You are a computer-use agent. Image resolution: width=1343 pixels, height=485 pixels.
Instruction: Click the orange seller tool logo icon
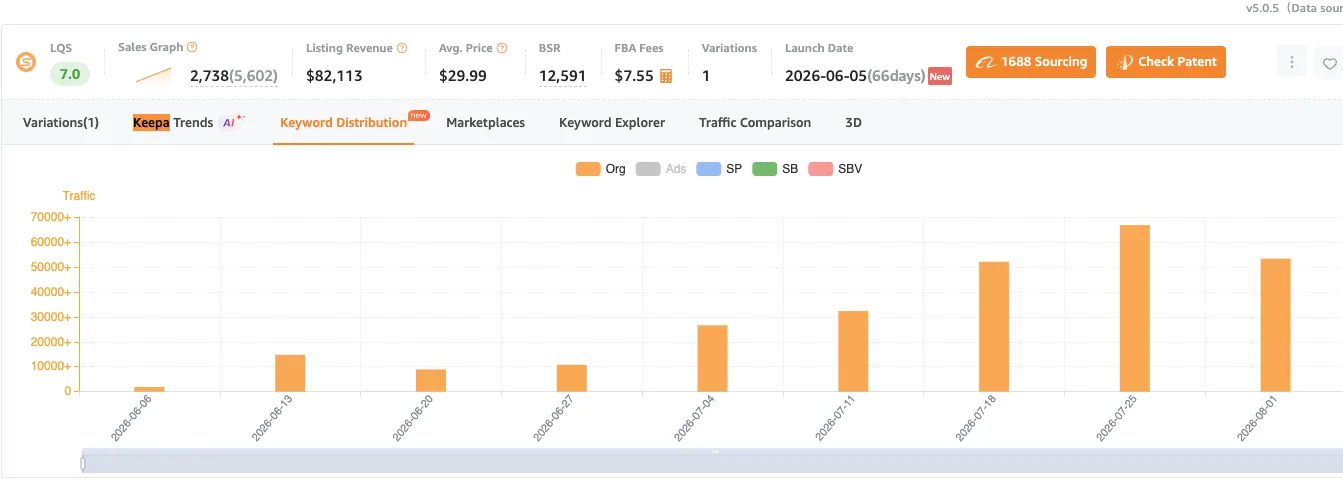pyautogui.click(x=26, y=62)
